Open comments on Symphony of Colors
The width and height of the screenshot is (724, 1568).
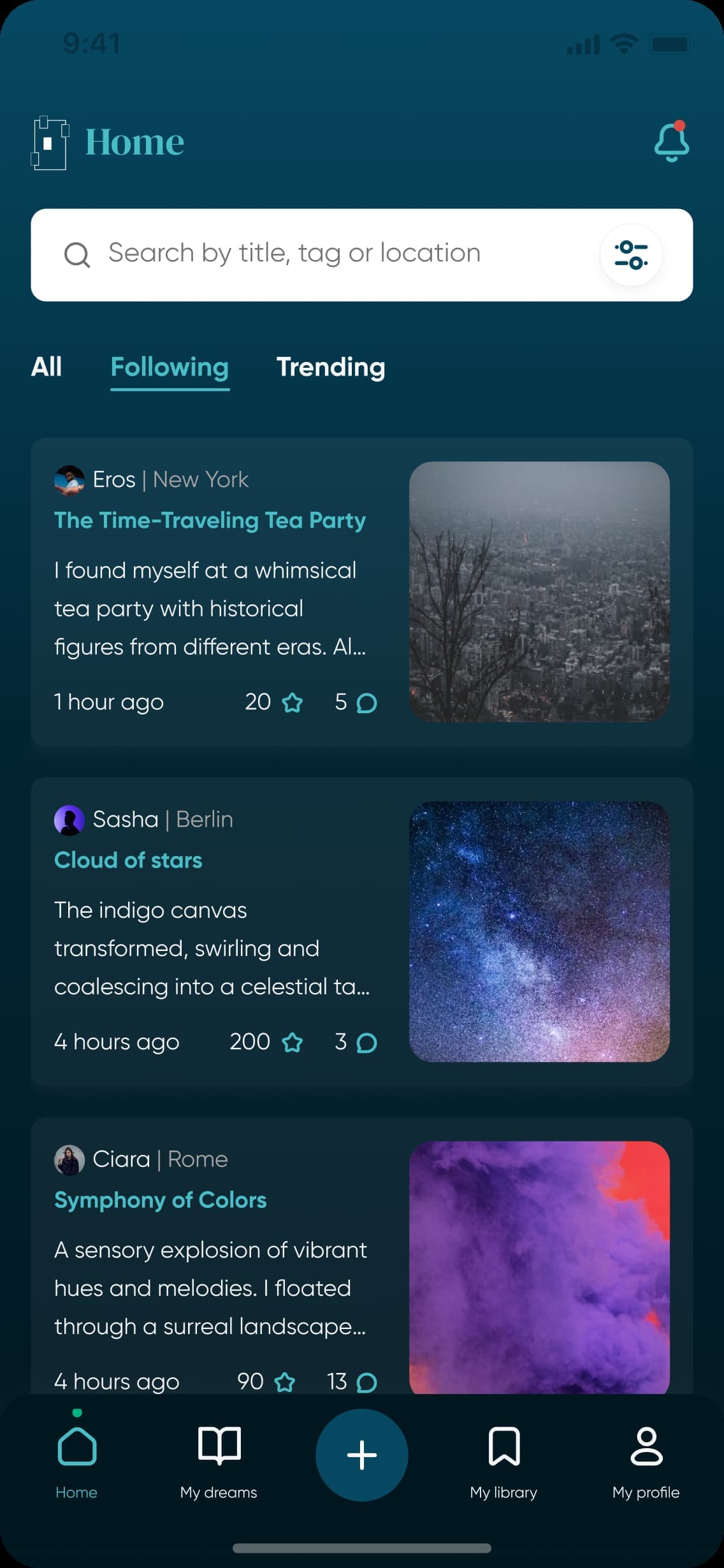(366, 1382)
